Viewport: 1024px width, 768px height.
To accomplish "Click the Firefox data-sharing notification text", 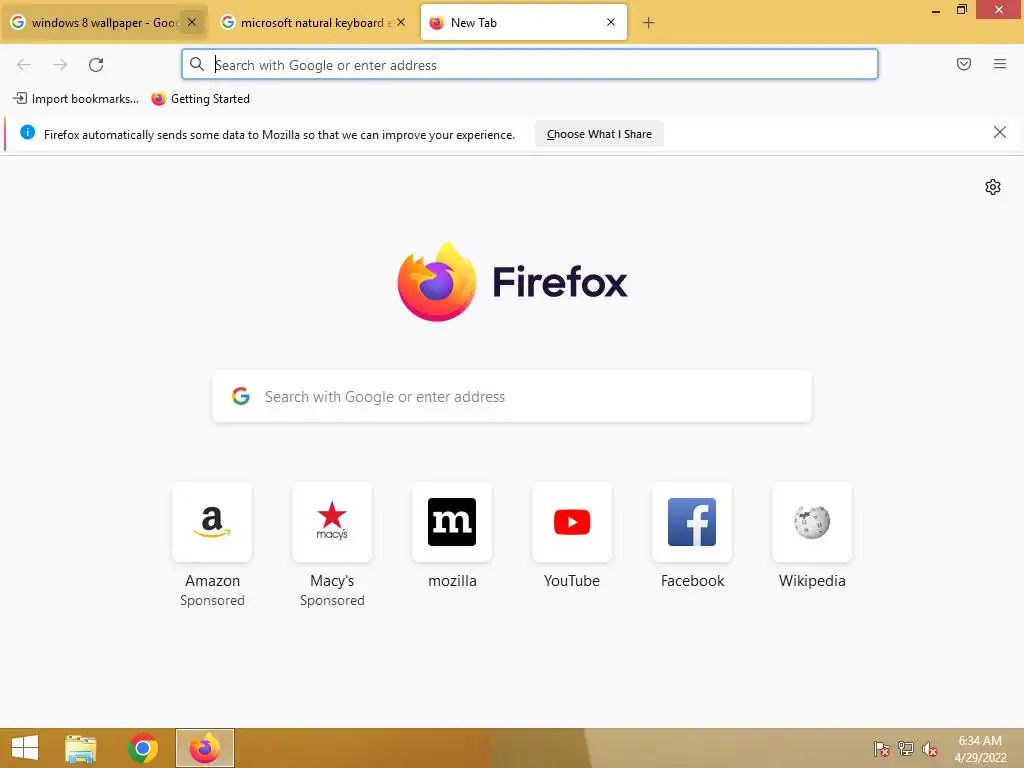I will coord(280,135).
